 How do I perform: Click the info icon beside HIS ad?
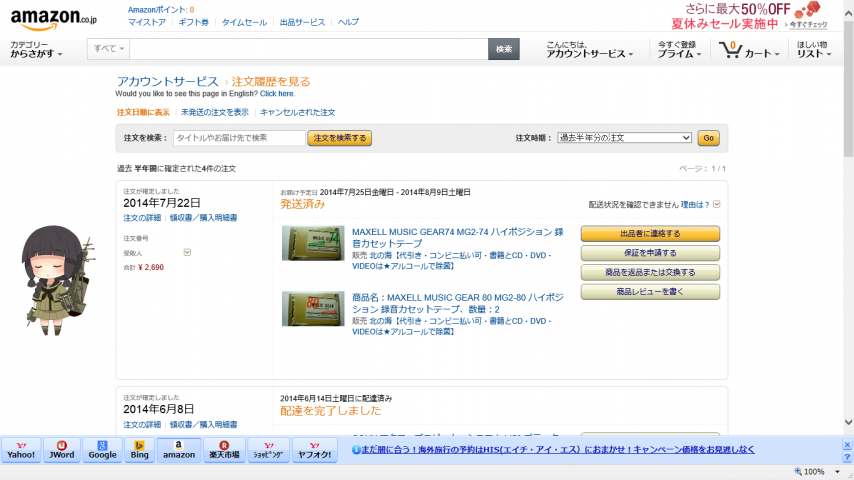click(356, 449)
